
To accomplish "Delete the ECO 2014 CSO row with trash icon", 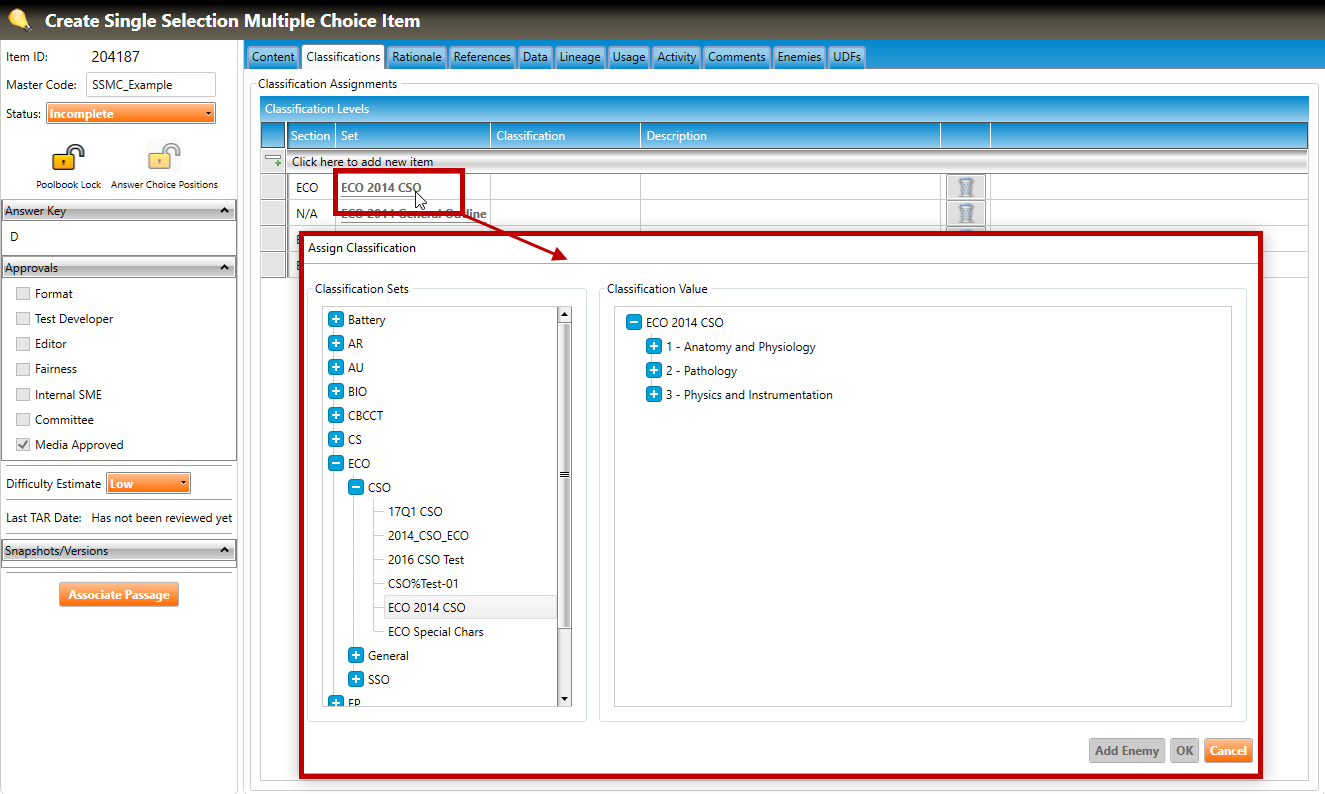I will pos(965,187).
